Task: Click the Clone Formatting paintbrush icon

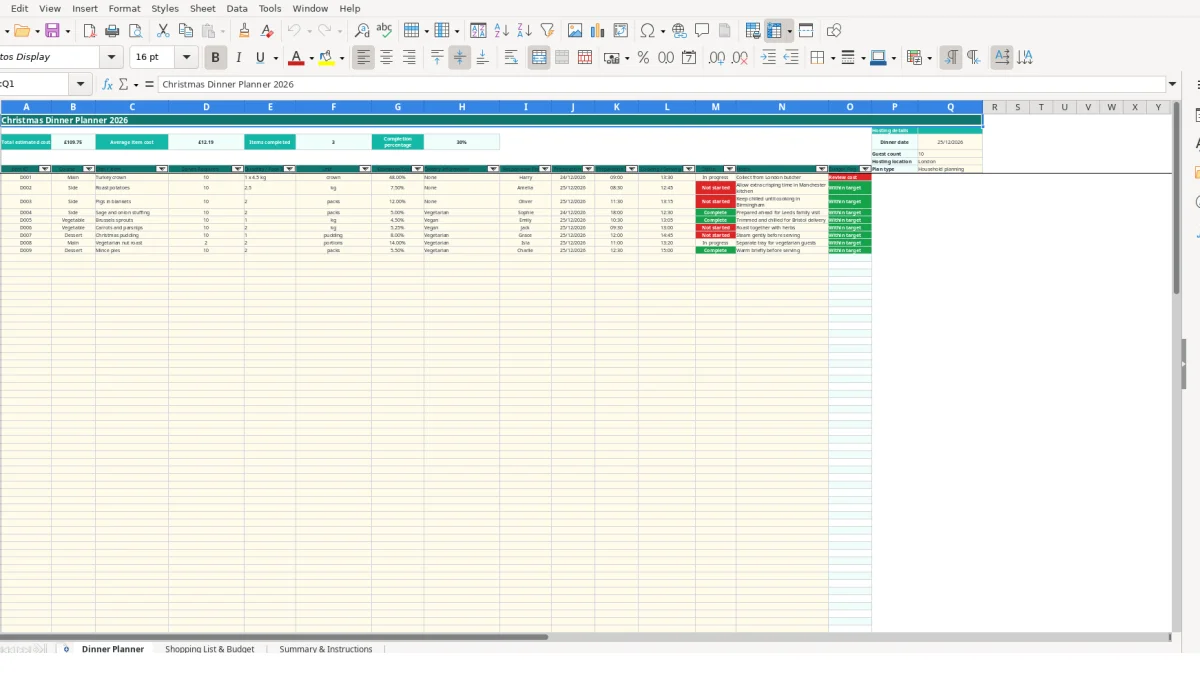Action: point(244,31)
